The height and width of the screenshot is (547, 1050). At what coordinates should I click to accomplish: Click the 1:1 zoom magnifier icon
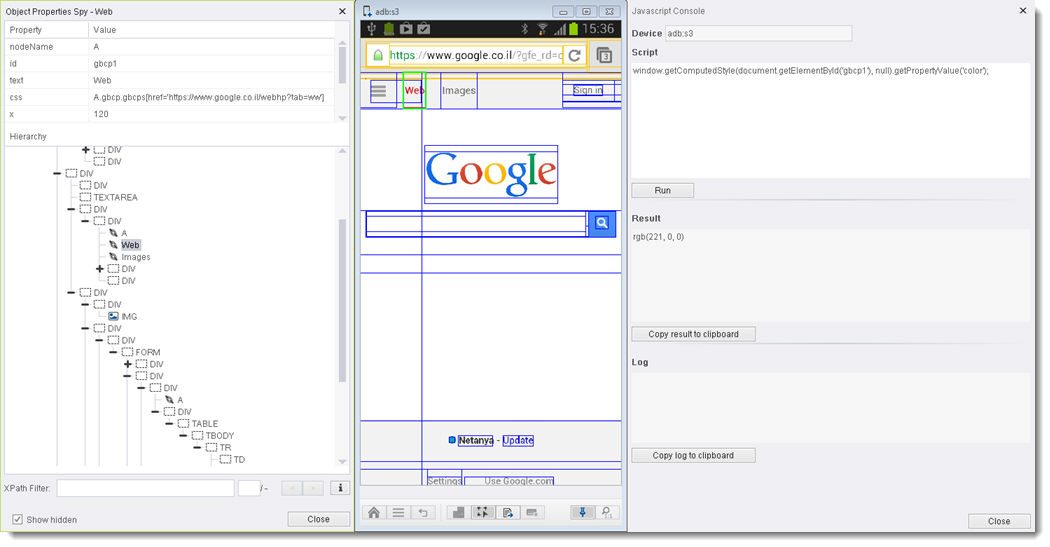pos(606,513)
